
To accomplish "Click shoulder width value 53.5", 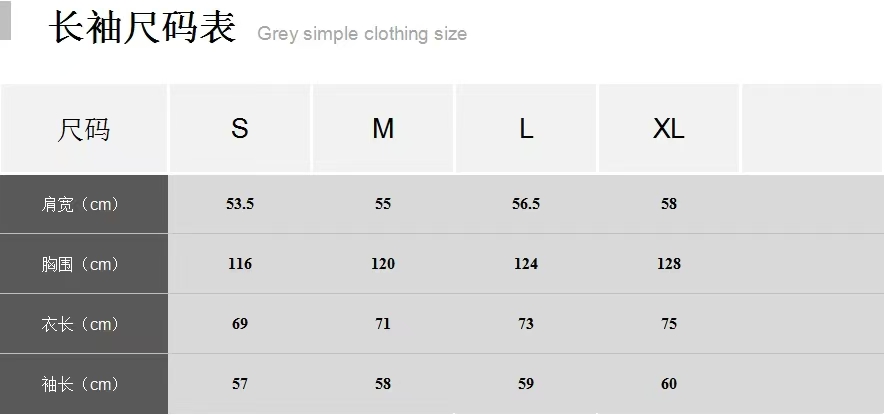I will (x=240, y=204).
